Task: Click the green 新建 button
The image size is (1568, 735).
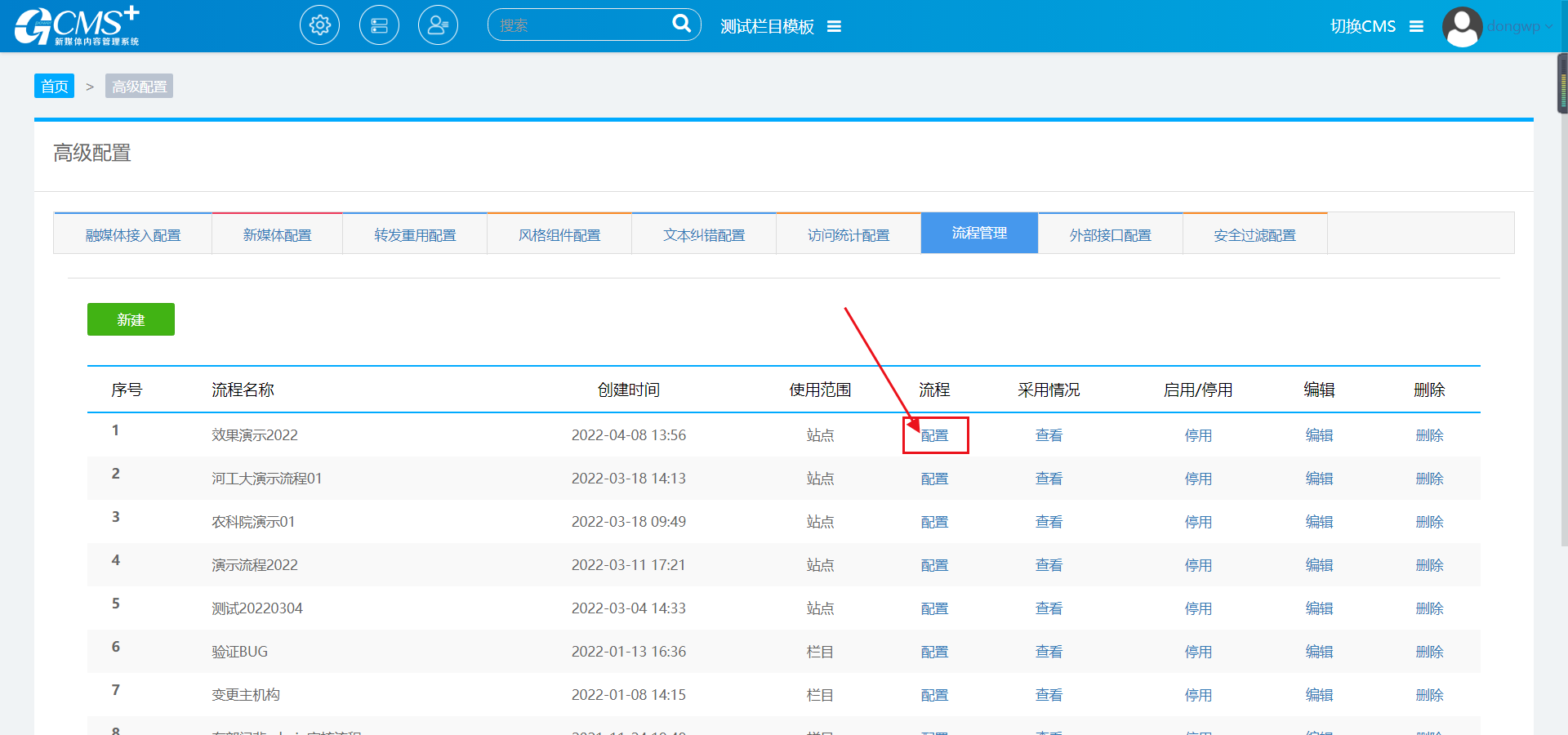Action: click(131, 319)
